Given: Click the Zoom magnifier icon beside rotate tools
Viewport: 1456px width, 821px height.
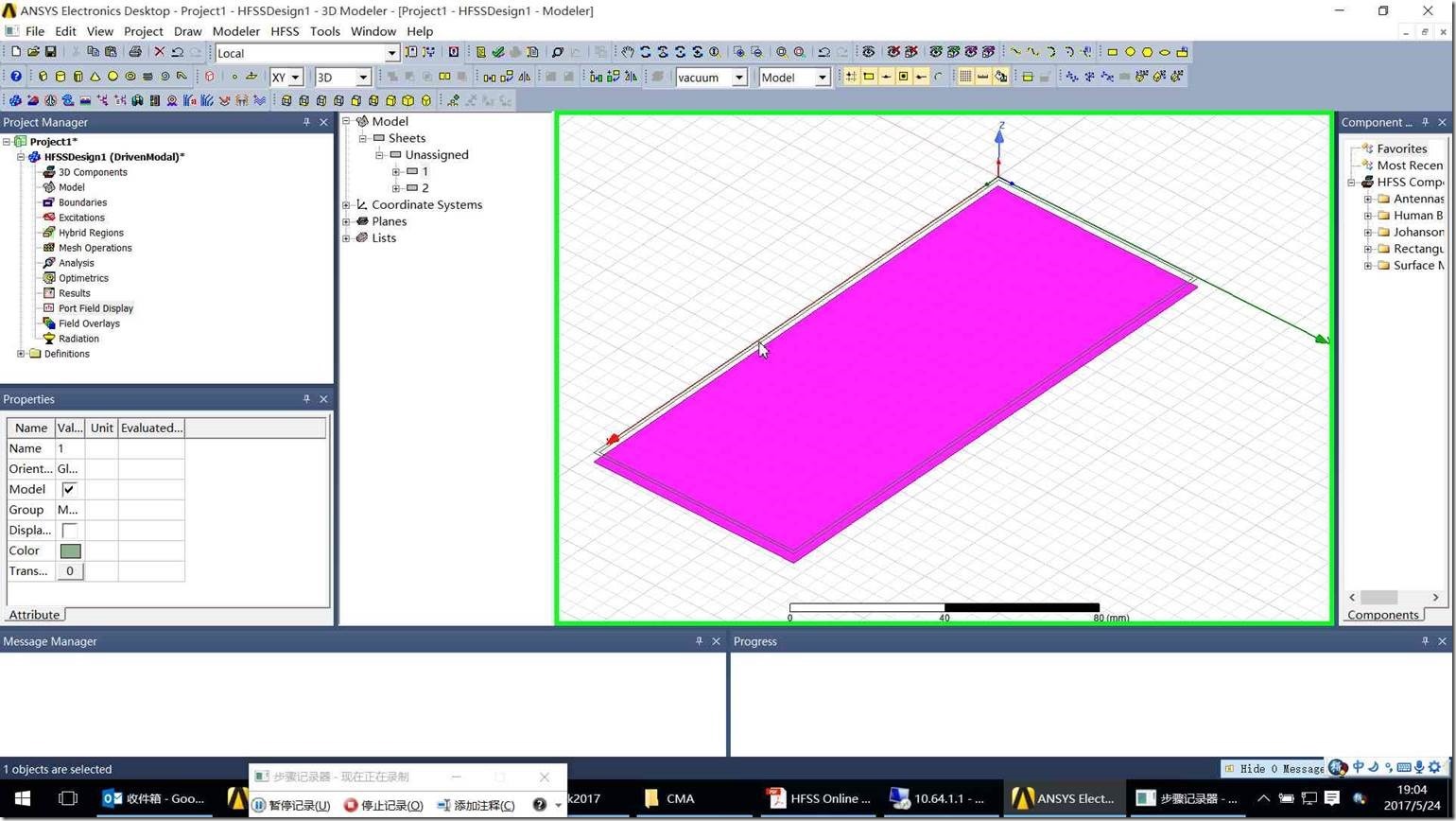Looking at the screenshot, I should point(715,52).
